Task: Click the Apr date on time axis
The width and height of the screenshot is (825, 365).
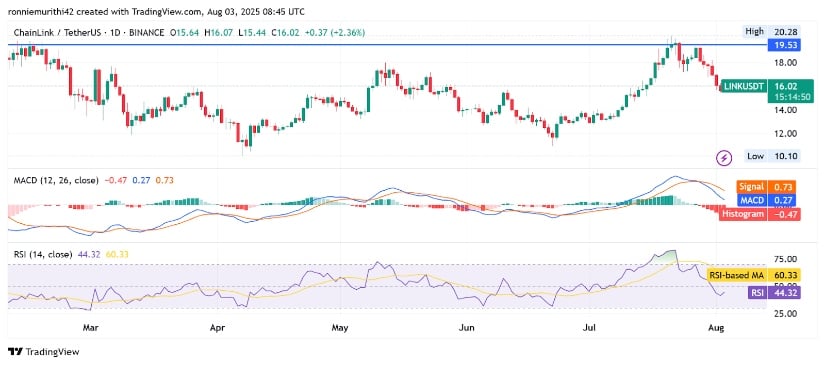Action: [x=217, y=328]
